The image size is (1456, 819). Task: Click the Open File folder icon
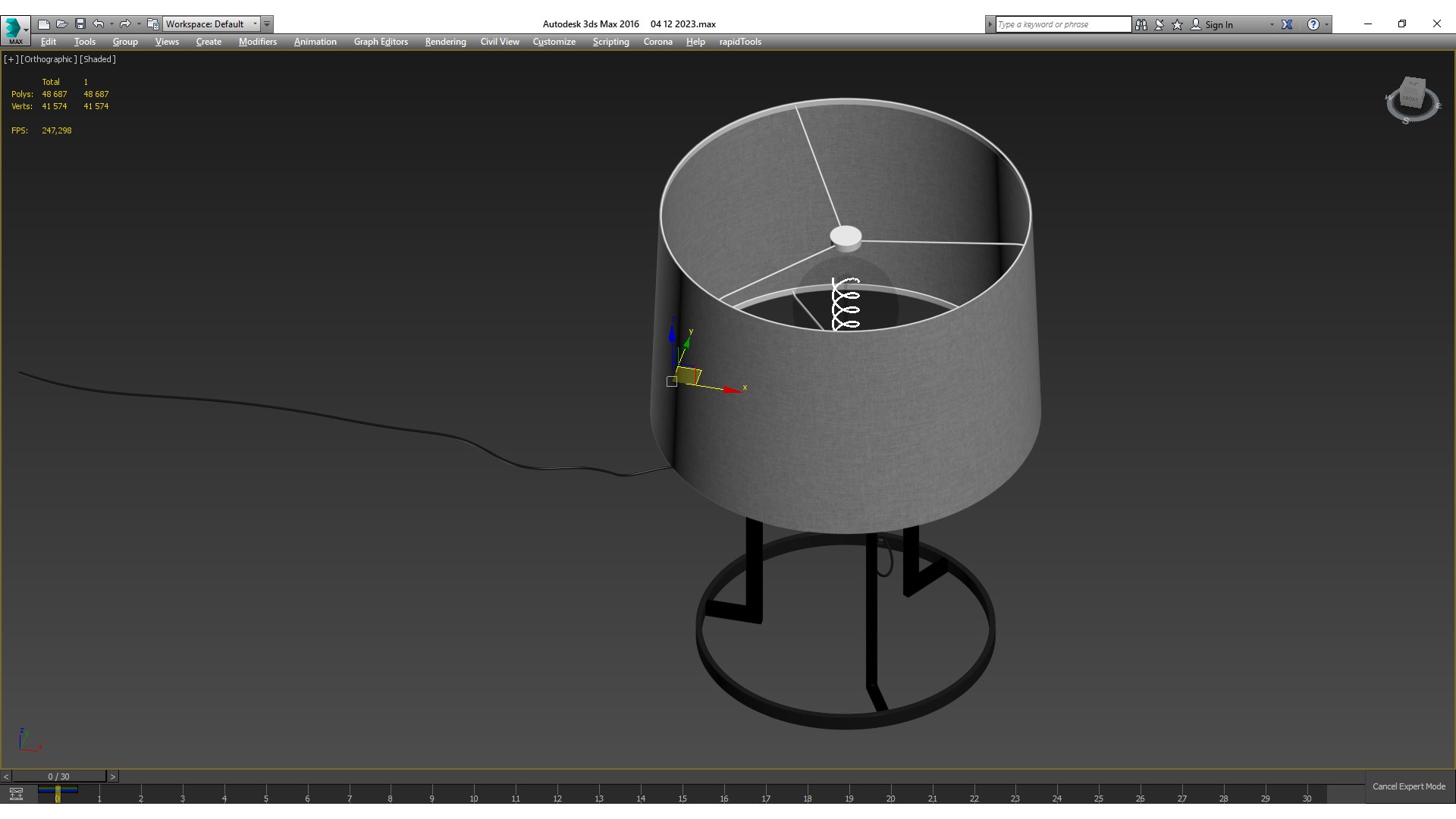click(x=62, y=24)
